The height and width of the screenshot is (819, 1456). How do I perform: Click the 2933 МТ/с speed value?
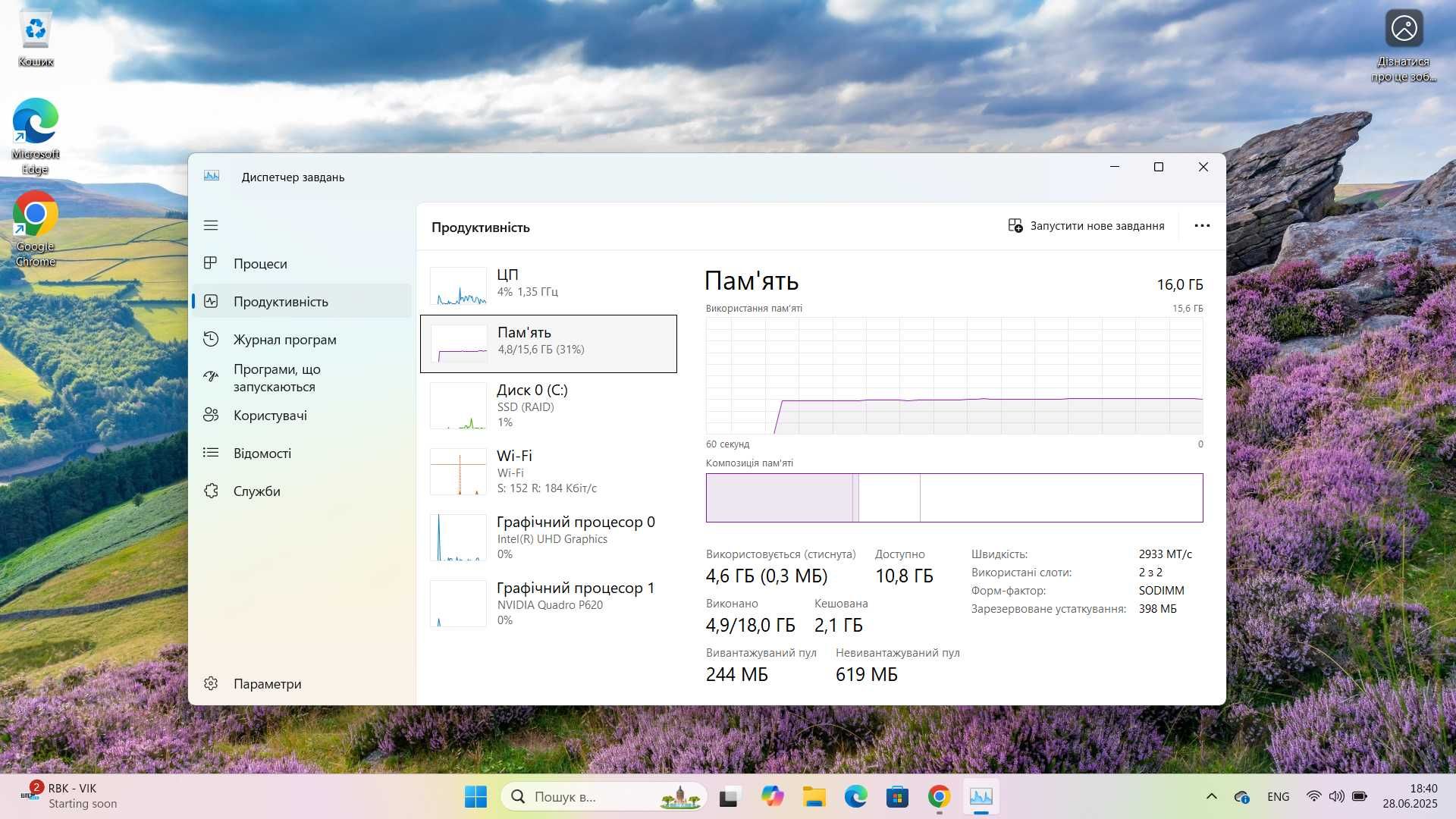1165,554
